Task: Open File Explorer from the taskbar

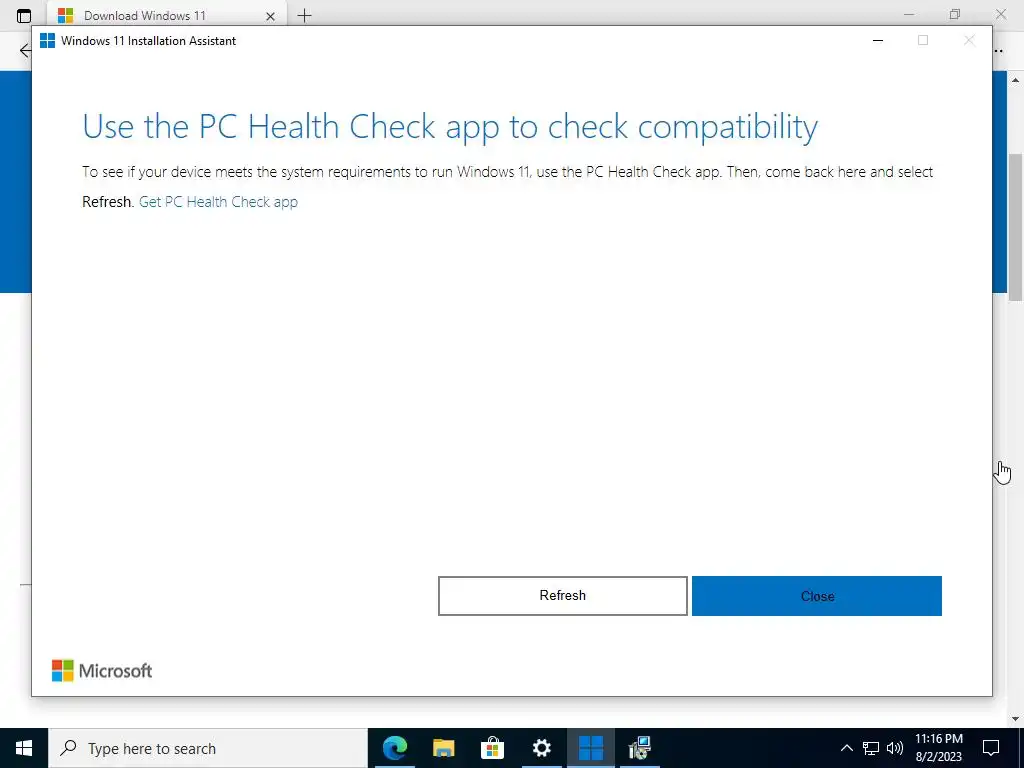Action: tap(443, 748)
